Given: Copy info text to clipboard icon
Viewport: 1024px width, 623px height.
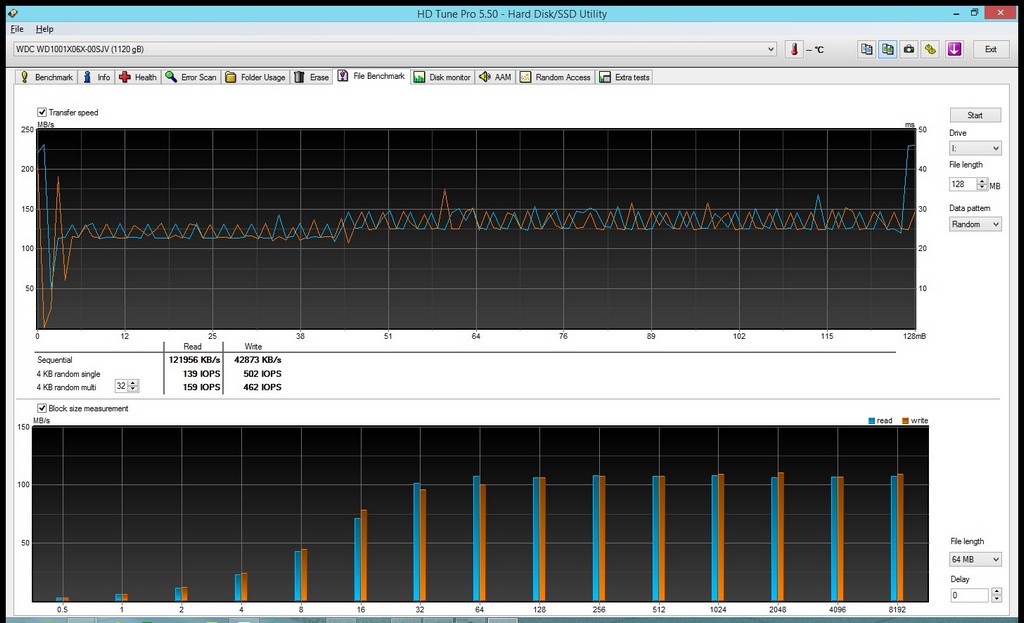Looking at the screenshot, I should 867,49.
